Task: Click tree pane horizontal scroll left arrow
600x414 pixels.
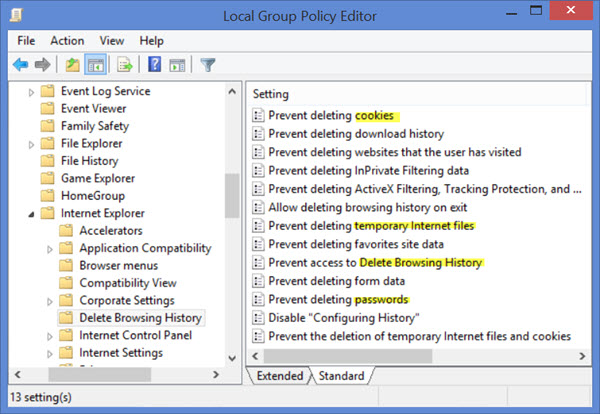Action: [18, 374]
